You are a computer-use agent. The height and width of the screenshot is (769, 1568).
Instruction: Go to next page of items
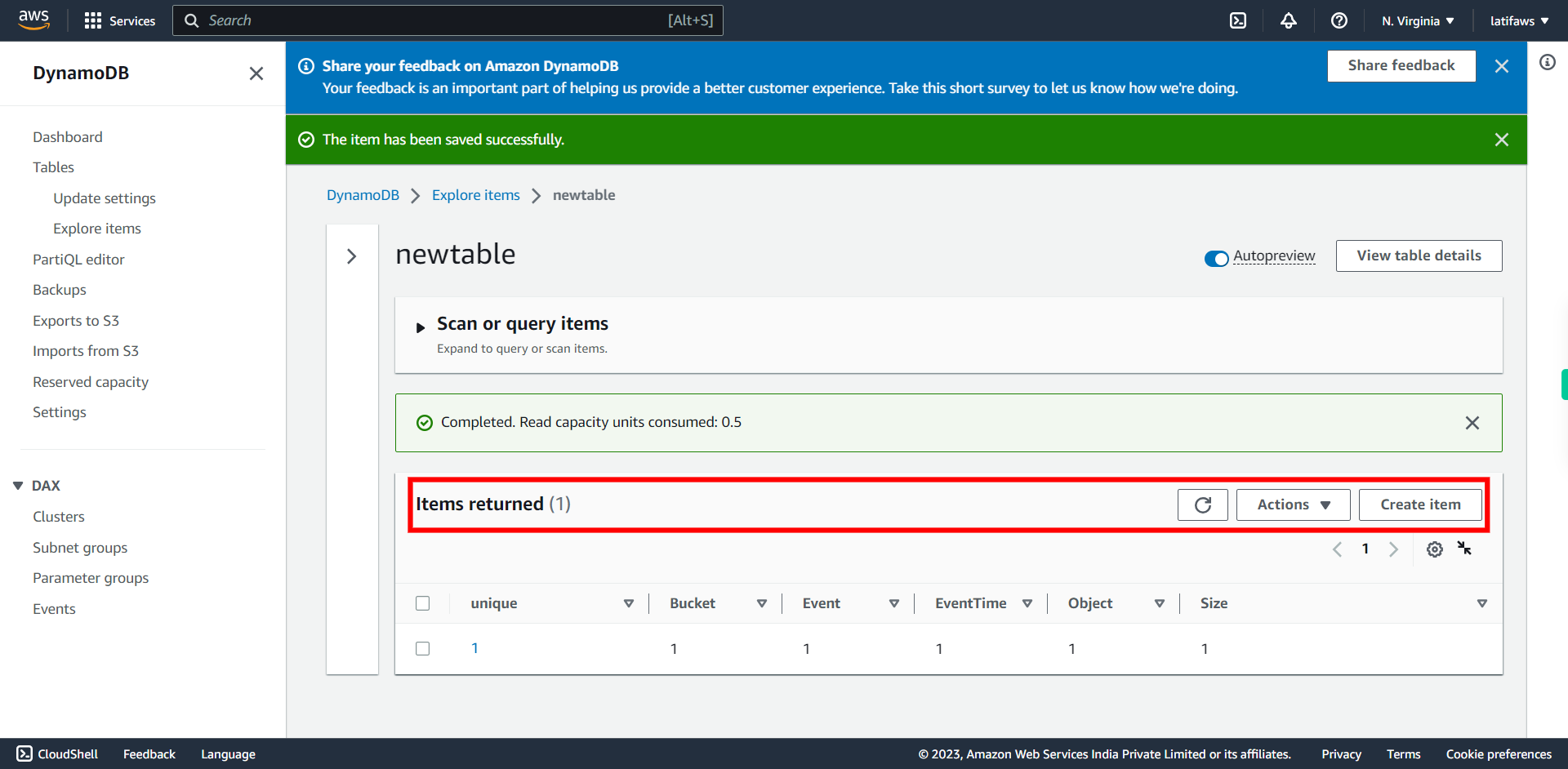1393,549
